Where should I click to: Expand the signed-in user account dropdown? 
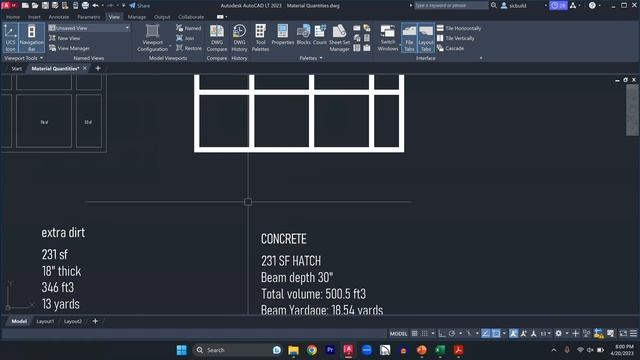tap(546, 5)
